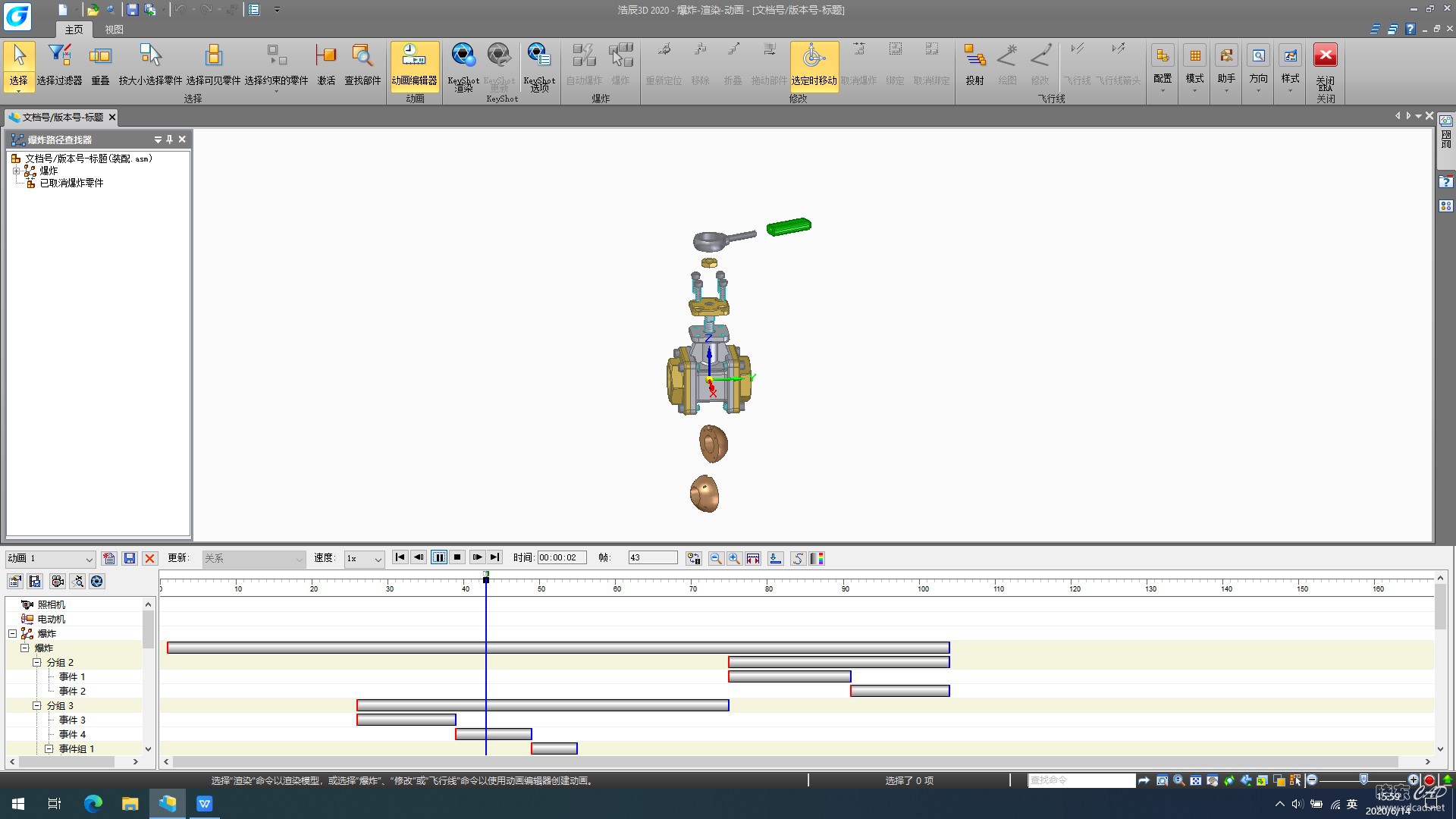Click the 帧 frame number field

[x=652, y=558]
